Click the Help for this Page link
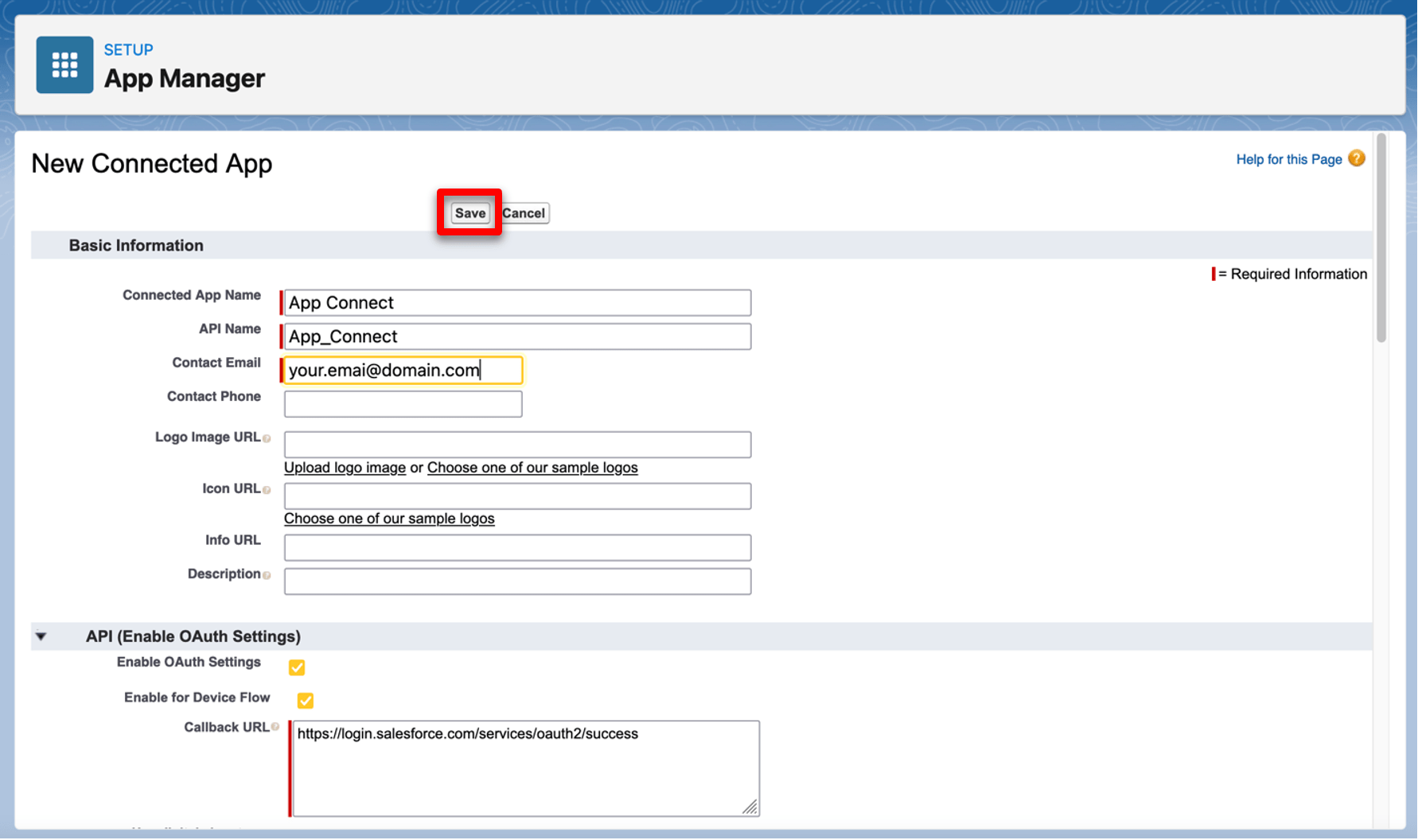 click(1288, 159)
